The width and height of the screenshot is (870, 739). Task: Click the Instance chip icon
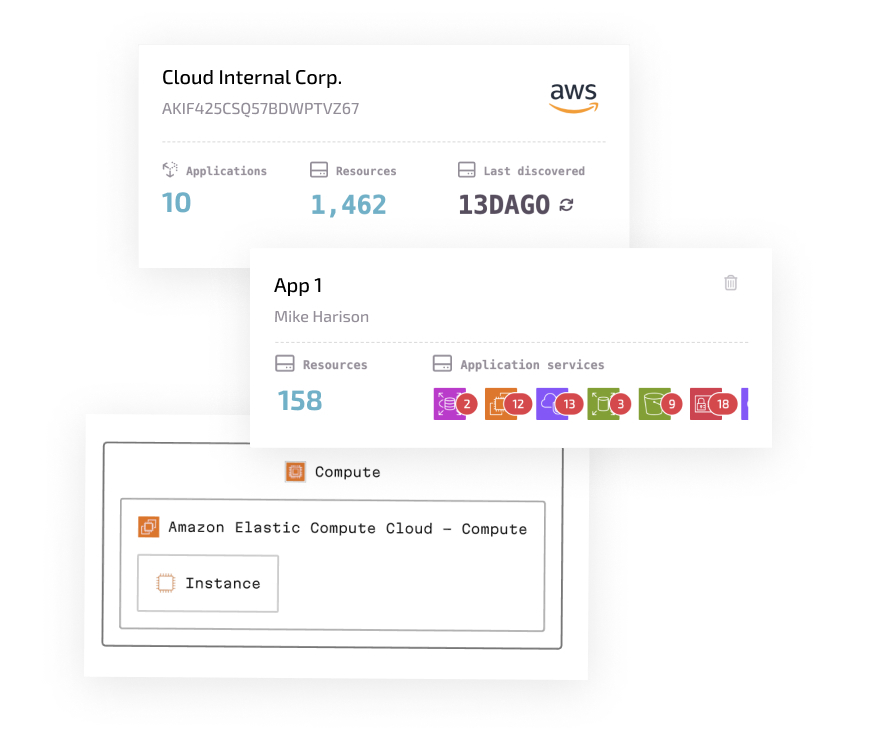coord(166,583)
